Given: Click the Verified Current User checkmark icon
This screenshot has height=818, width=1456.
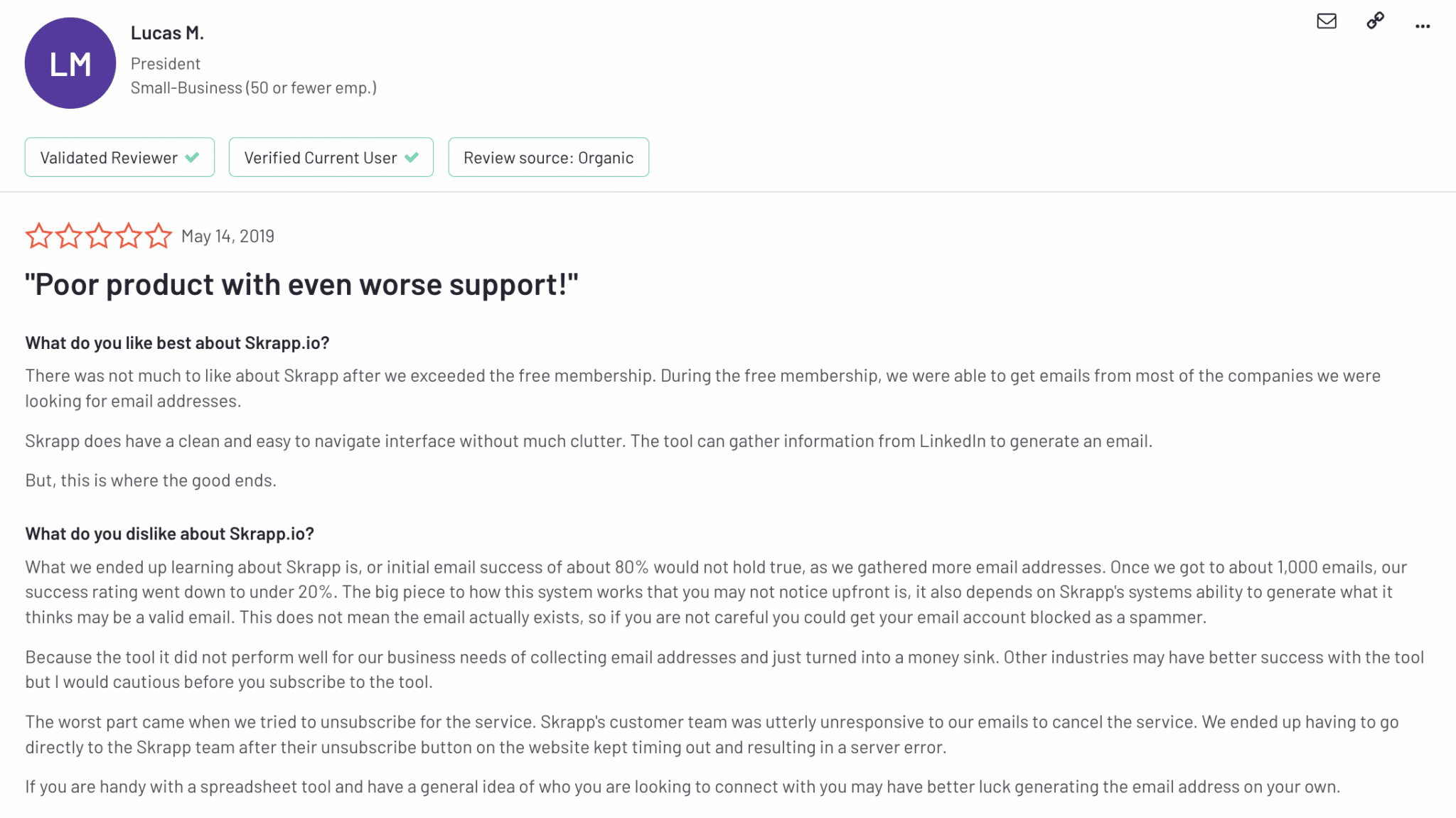Looking at the screenshot, I should point(412,157).
